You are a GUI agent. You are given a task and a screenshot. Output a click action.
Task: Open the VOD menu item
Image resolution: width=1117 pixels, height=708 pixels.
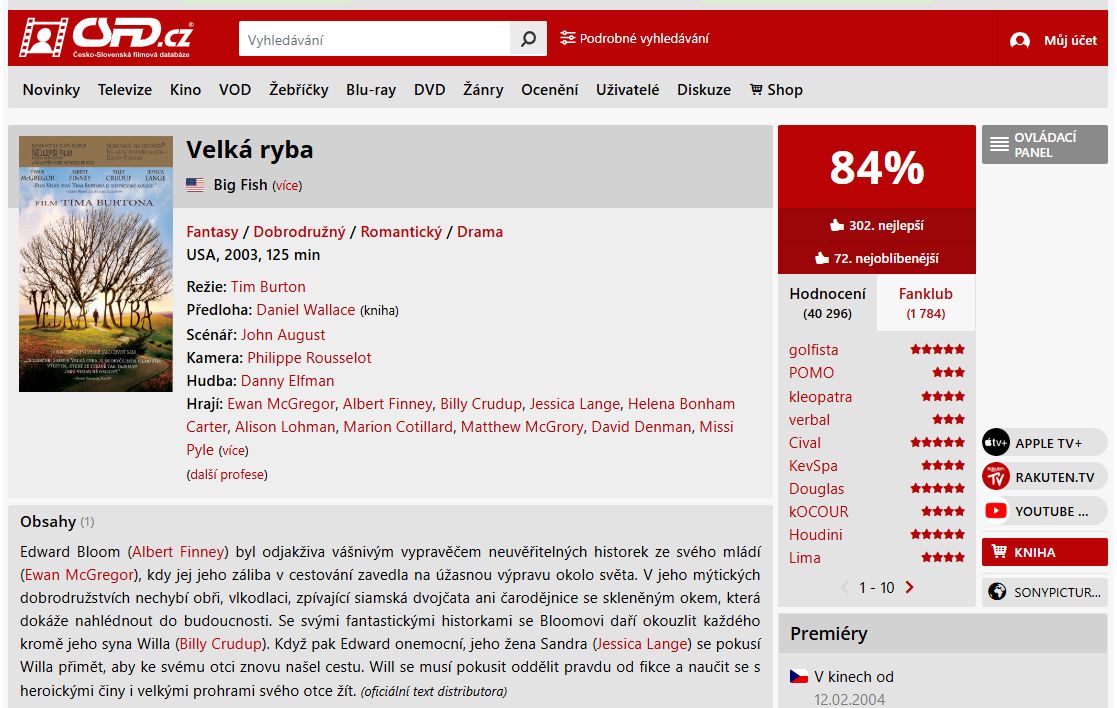(235, 90)
